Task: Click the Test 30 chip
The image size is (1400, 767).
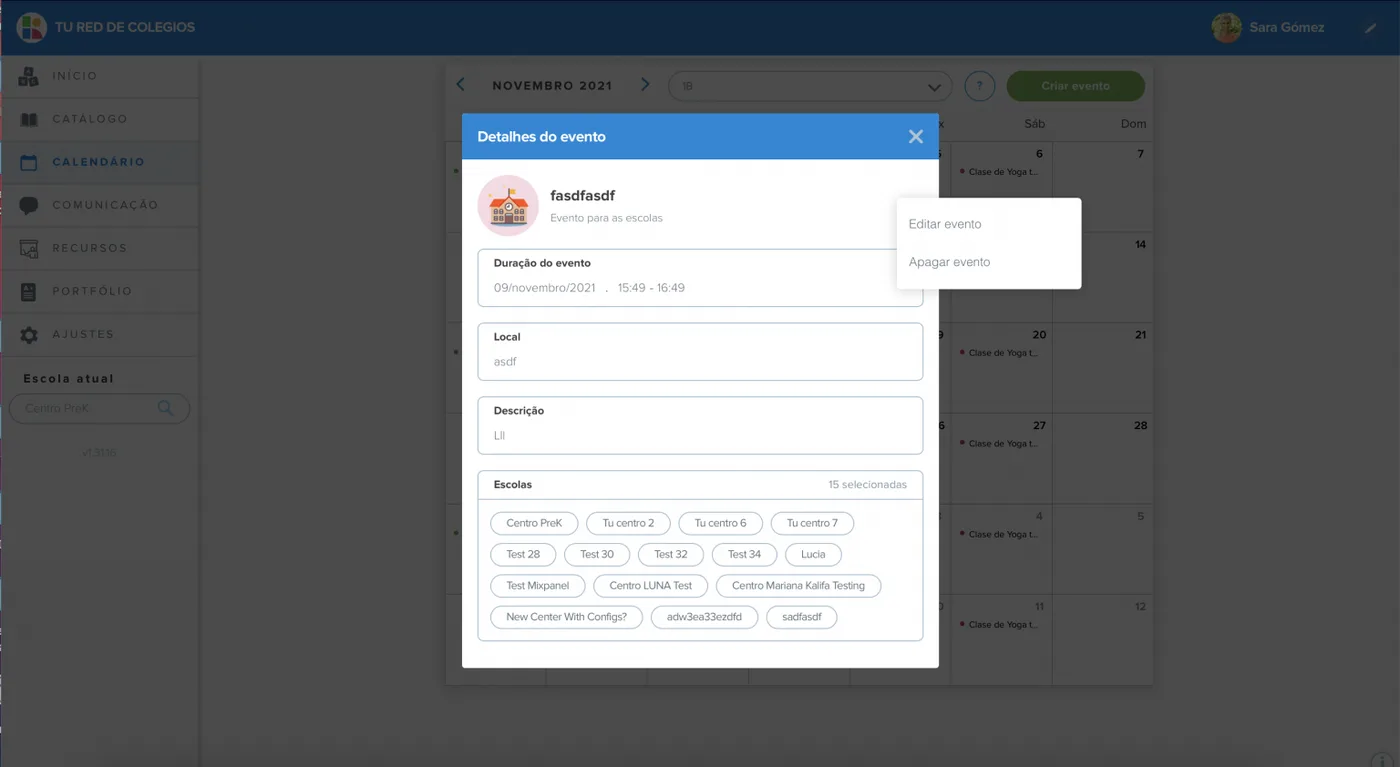Action: pos(597,554)
